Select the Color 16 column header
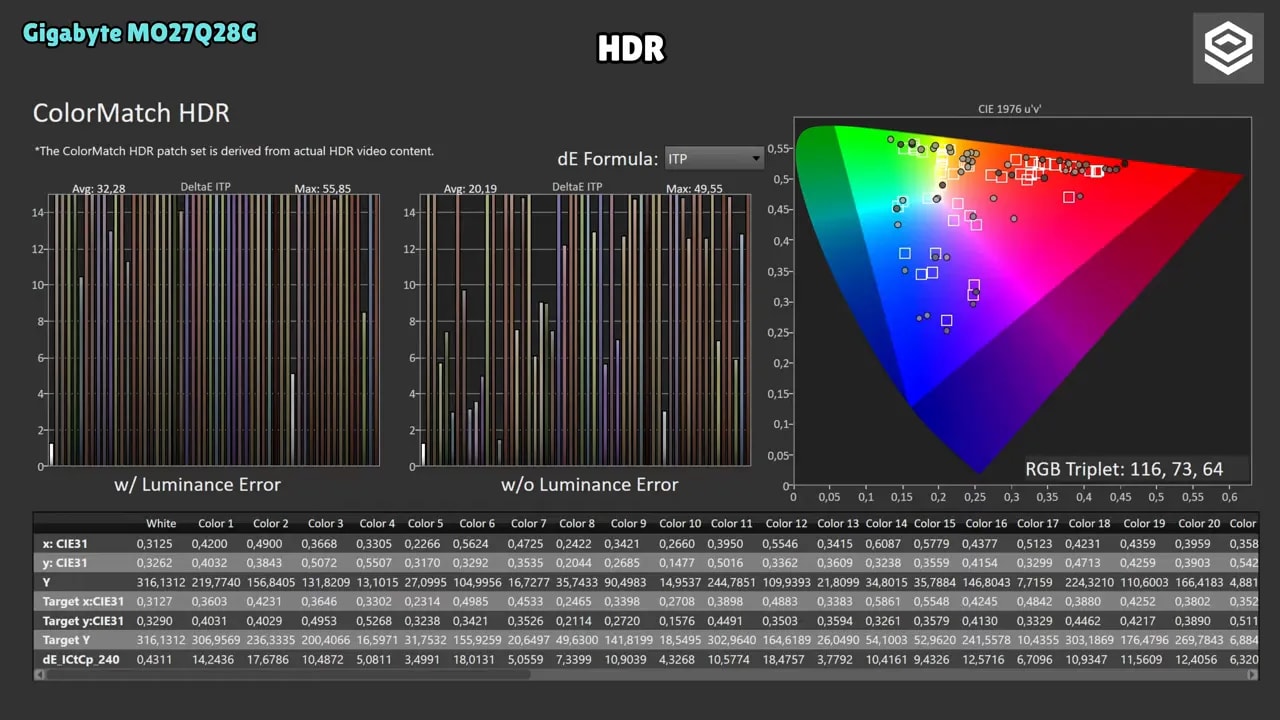 pos(986,523)
